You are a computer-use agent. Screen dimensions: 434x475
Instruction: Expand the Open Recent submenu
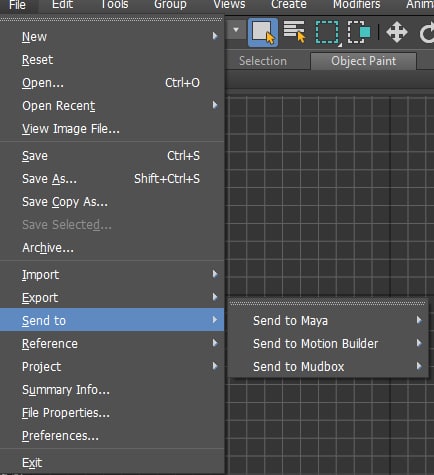click(112, 106)
